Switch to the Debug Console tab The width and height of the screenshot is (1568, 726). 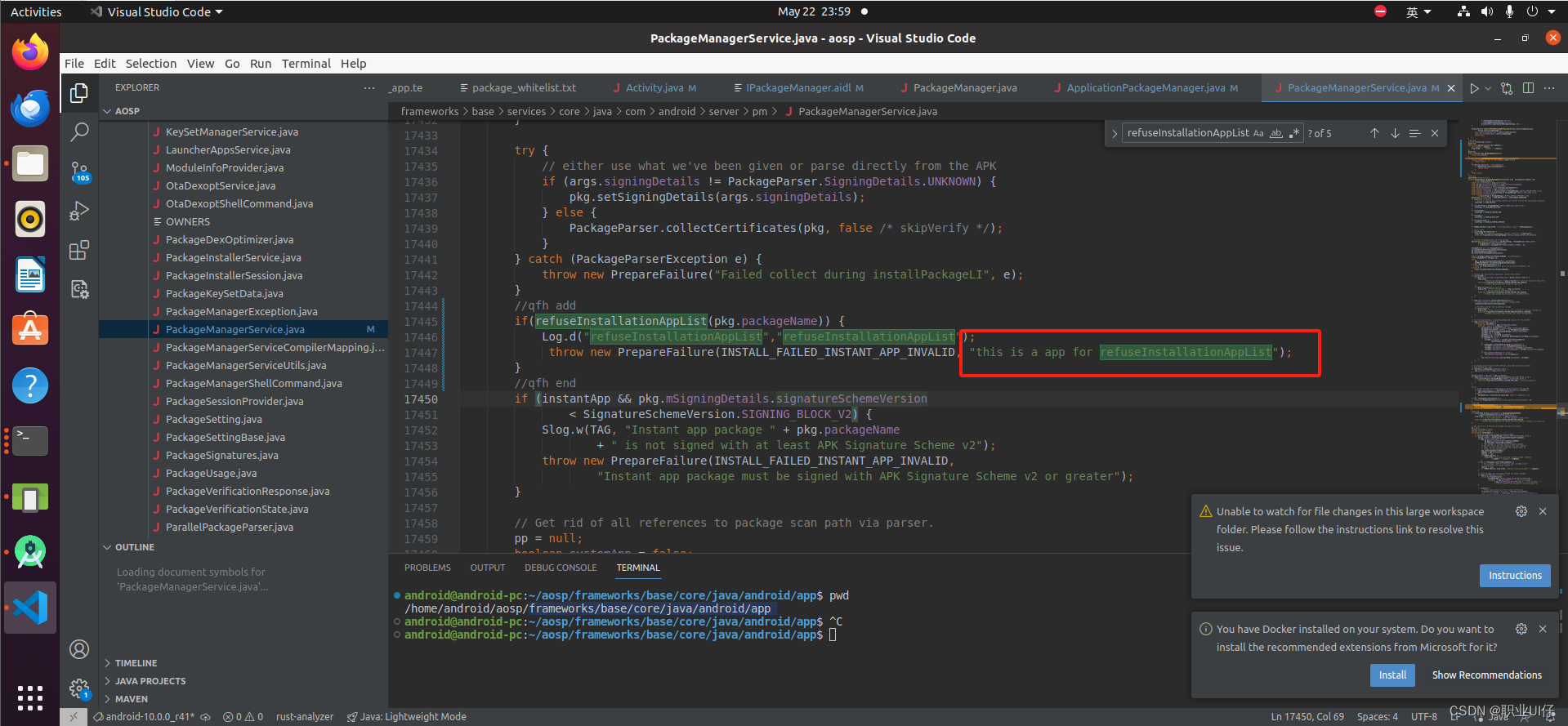tap(561, 568)
